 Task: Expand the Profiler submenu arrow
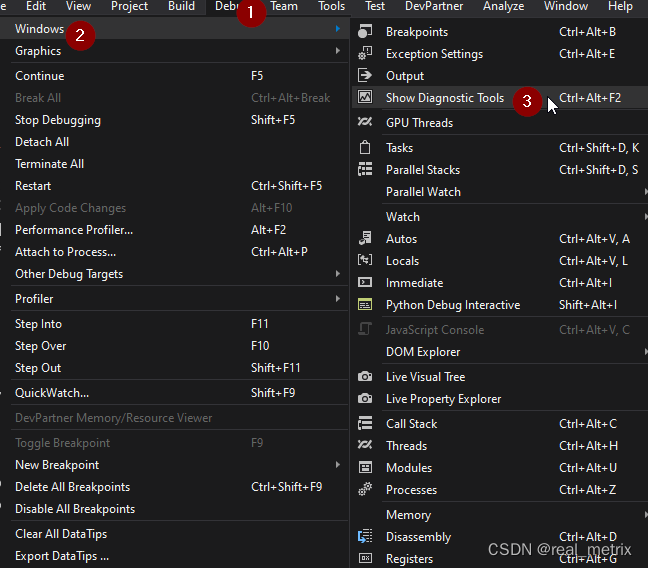338,298
